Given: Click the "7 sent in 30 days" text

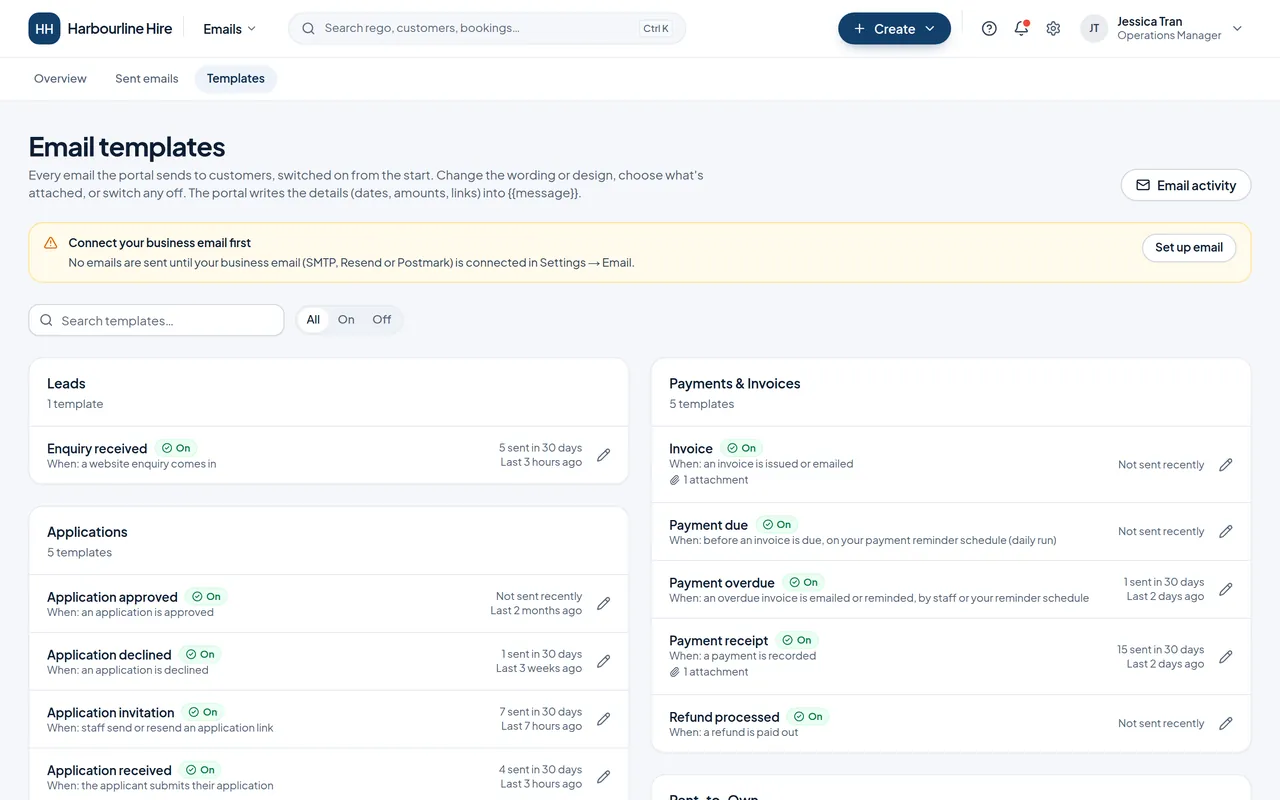Looking at the screenshot, I should (540, 712).
